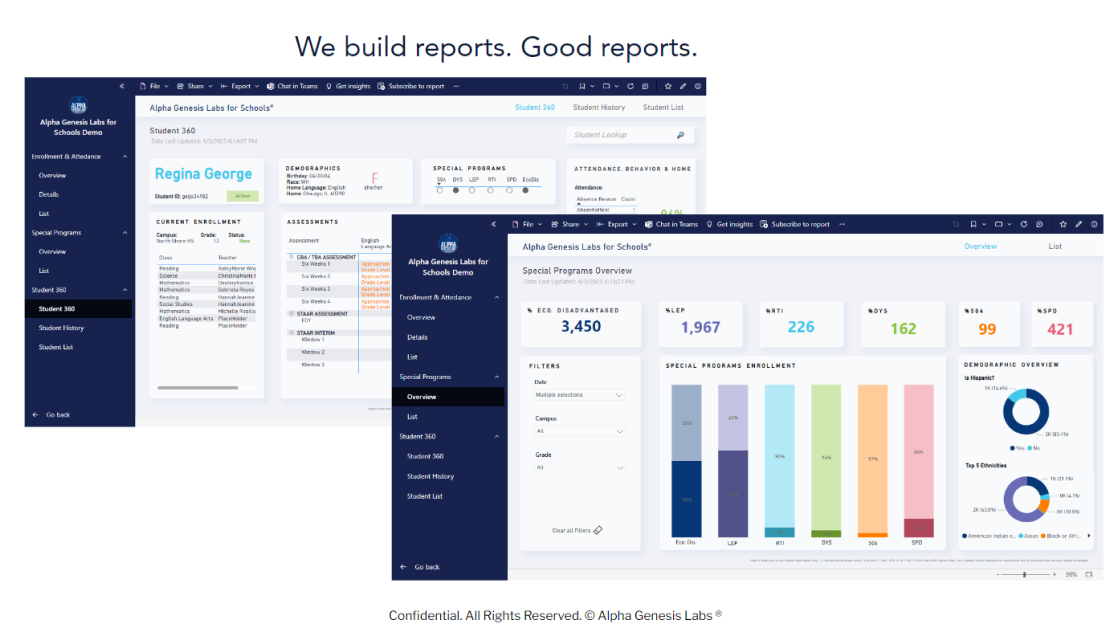The image size is (1114, 624).
Task: Click the edit pencil in Student 360 toolbar
Action: coord(683,86)
